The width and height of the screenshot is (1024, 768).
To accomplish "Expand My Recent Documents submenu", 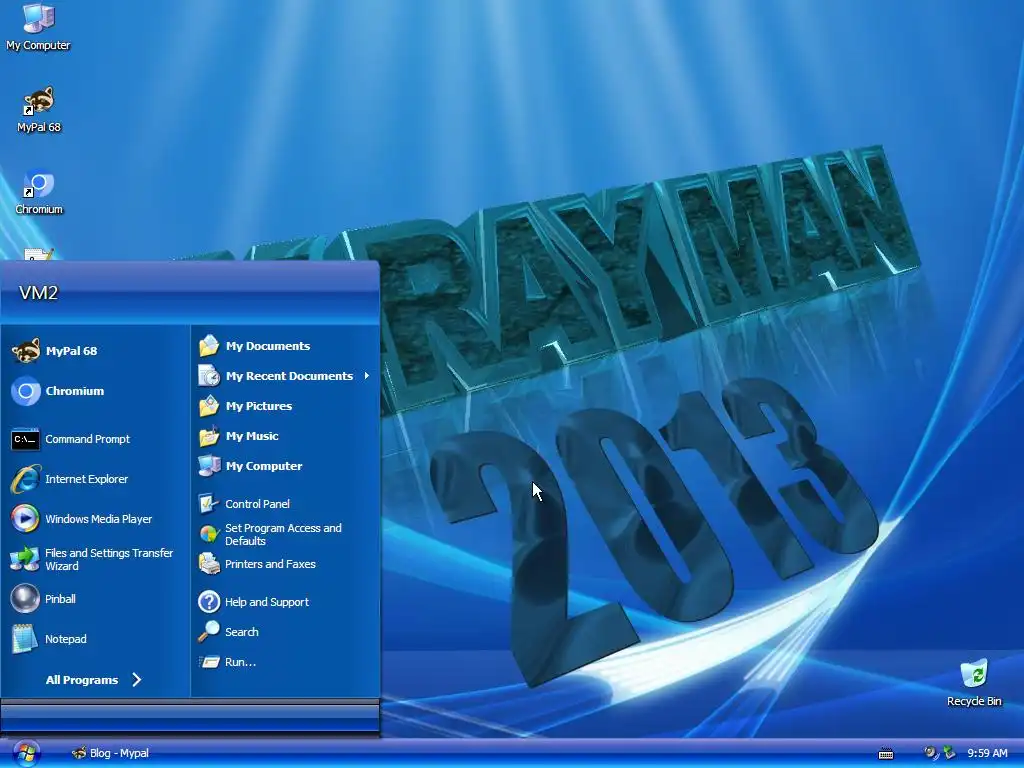I will click(x=285, y=376).
